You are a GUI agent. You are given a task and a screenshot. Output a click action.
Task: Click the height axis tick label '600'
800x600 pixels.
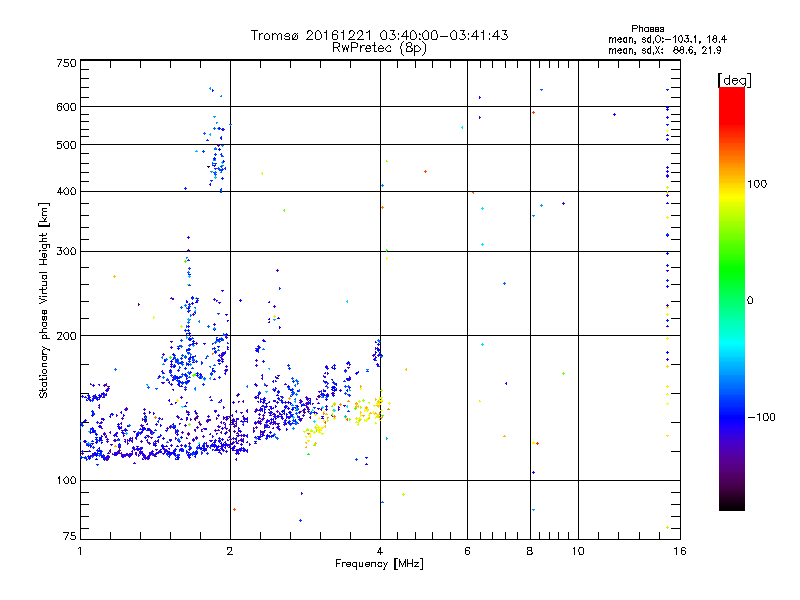pos(66,107)
